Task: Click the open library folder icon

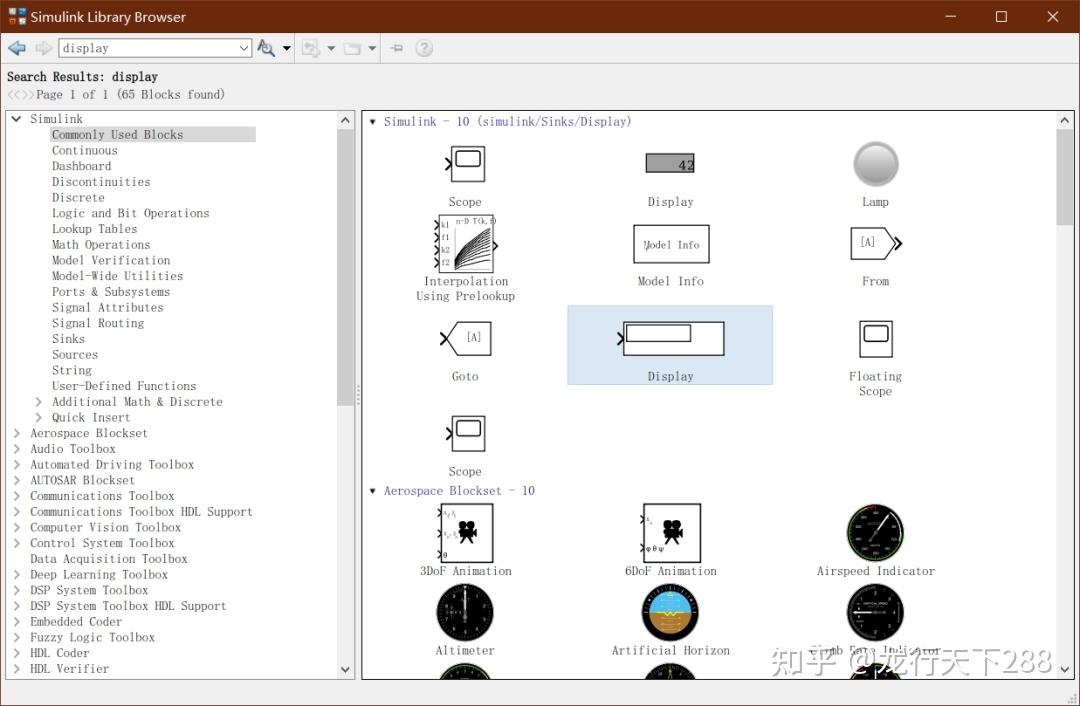Action: (353, 48)
